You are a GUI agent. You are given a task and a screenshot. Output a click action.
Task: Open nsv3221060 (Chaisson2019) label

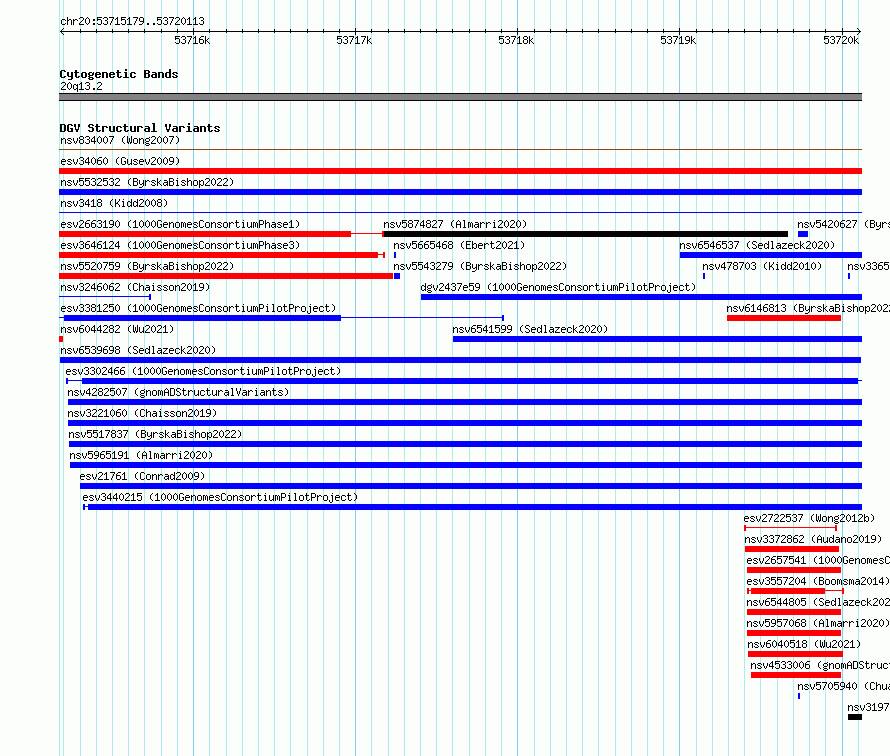click(142, 413)
